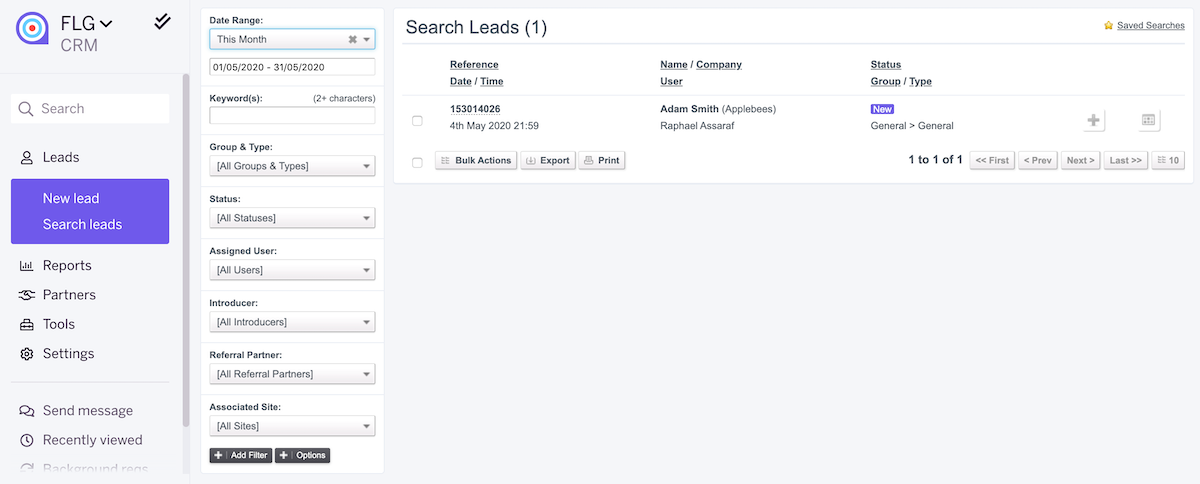Image resolution: width=1200 pixels, height=484 pixels.
Task: Open the Saved Searches link
Action: (x=1150, y=25)
